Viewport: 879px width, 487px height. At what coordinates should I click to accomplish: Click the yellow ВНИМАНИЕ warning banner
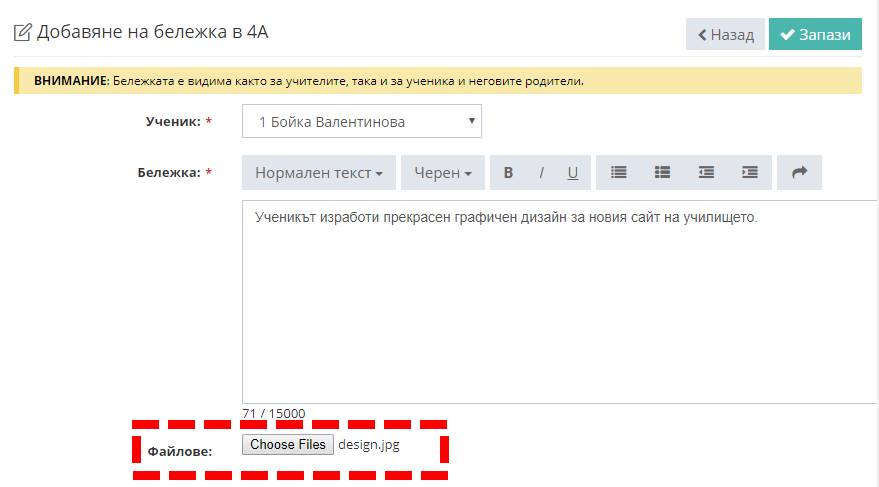point(437,81)
